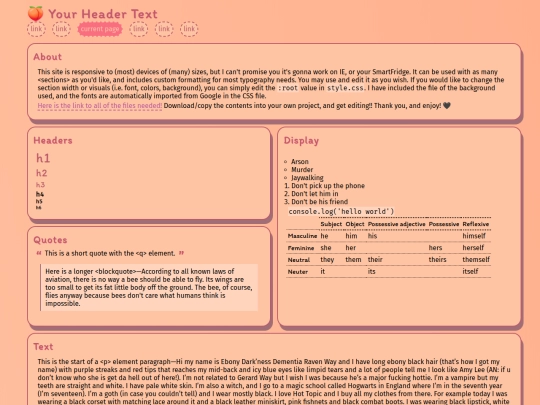Click the 'herself' table cell

(x=473, y=248)
